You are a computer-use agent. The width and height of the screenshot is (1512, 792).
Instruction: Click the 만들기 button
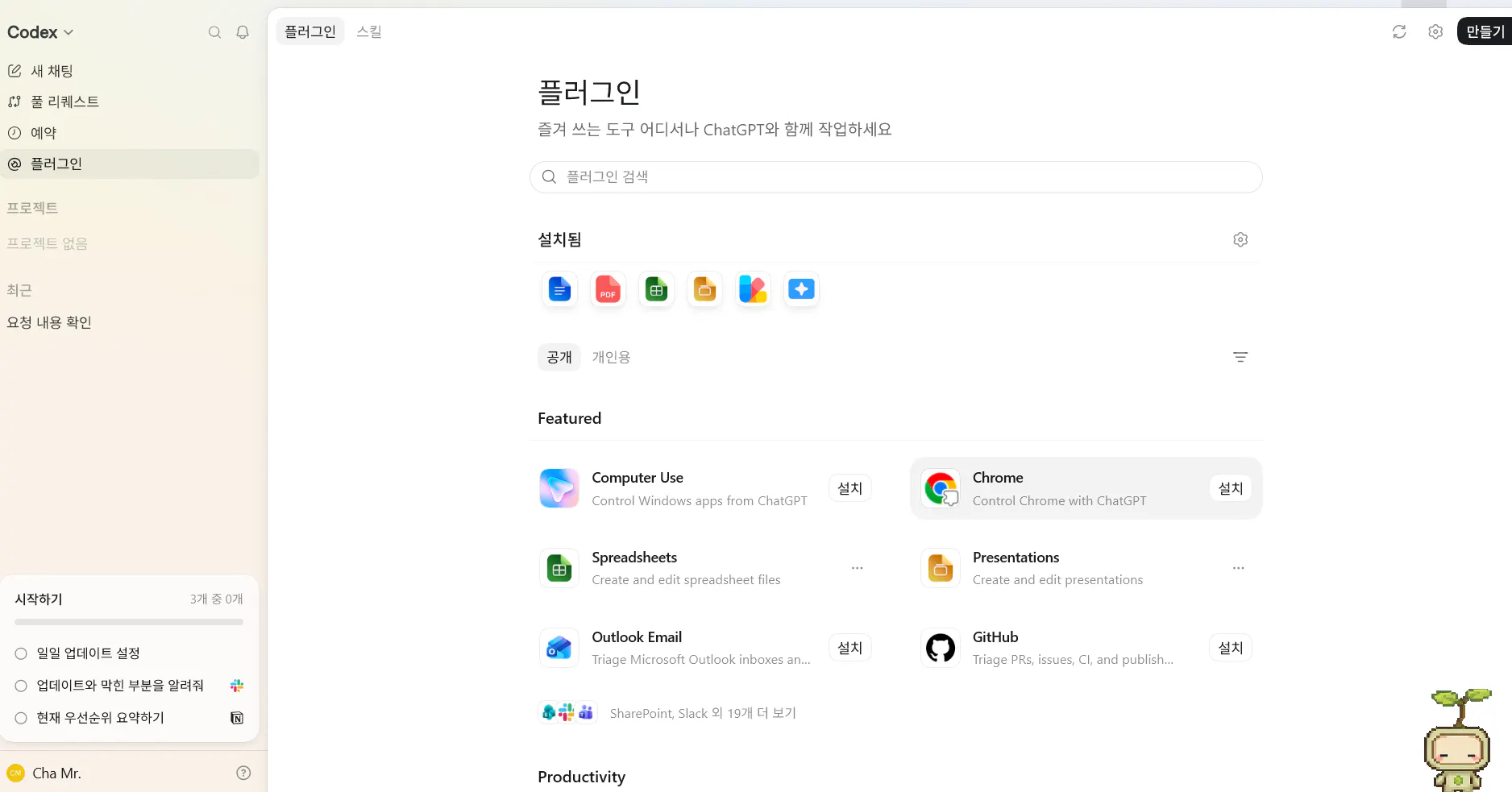pos(1485,31)
